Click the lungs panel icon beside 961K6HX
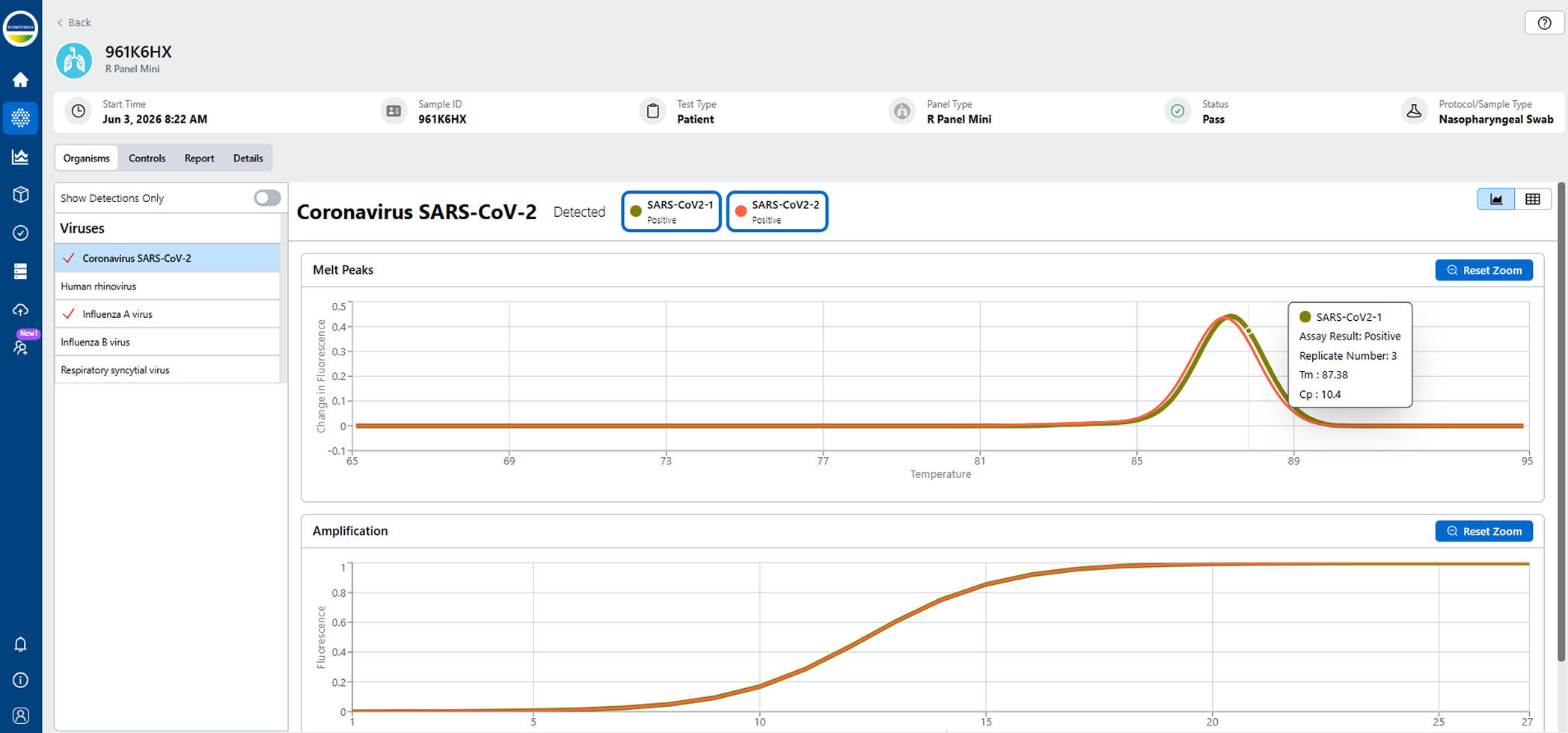This screenshot has width=1568, height=733. [x=74, y=61]
